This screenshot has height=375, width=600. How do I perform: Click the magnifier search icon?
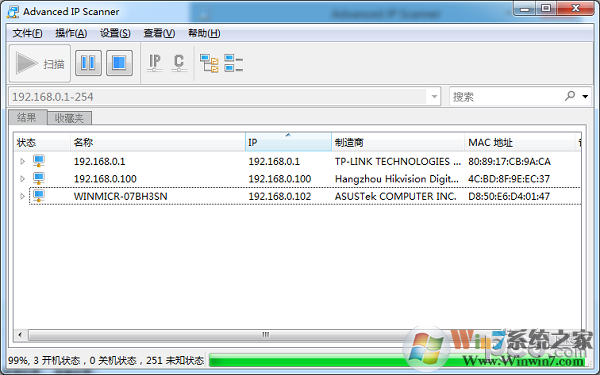[x=570, y=96]
